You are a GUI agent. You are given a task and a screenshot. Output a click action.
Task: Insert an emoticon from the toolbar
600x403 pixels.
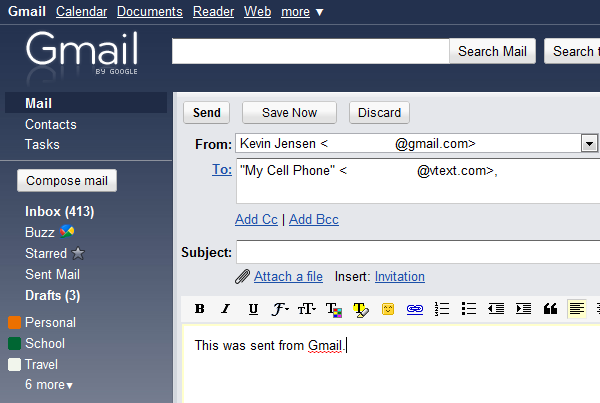388,309
